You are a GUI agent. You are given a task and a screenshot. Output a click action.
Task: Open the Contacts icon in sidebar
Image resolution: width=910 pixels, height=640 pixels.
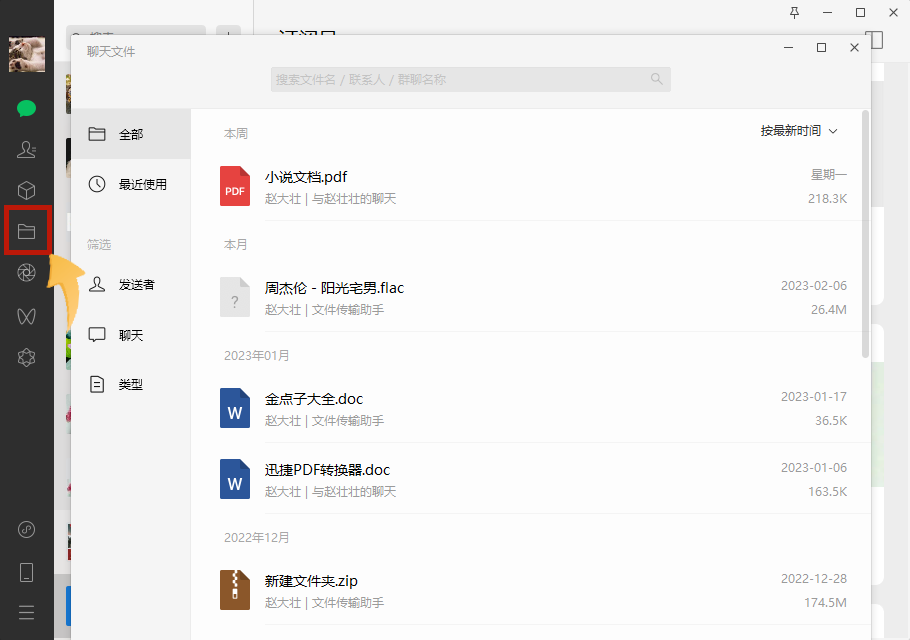pos(26,150)
